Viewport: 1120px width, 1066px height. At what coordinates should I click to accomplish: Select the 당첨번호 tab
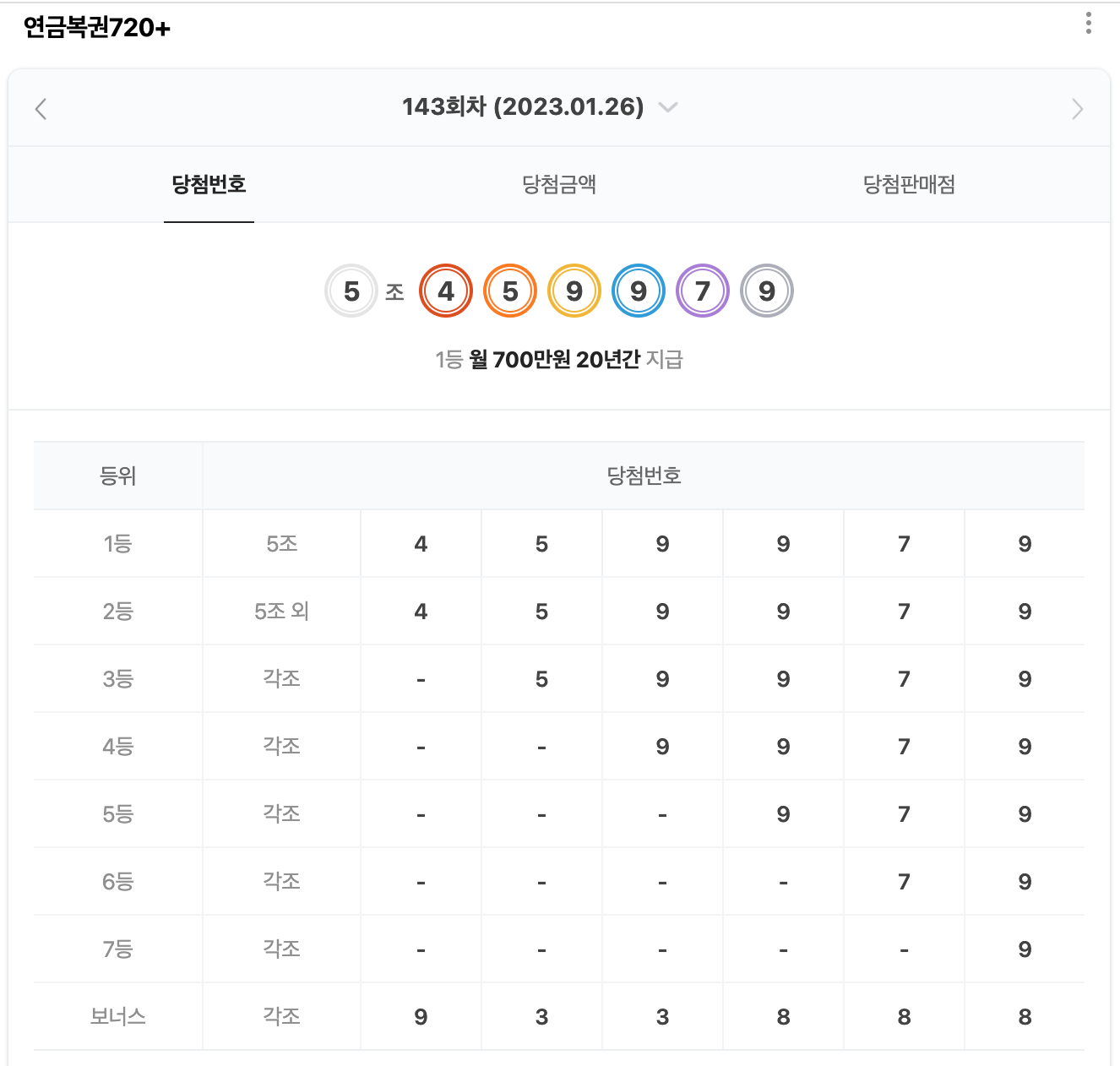click(x=209, y=184)
